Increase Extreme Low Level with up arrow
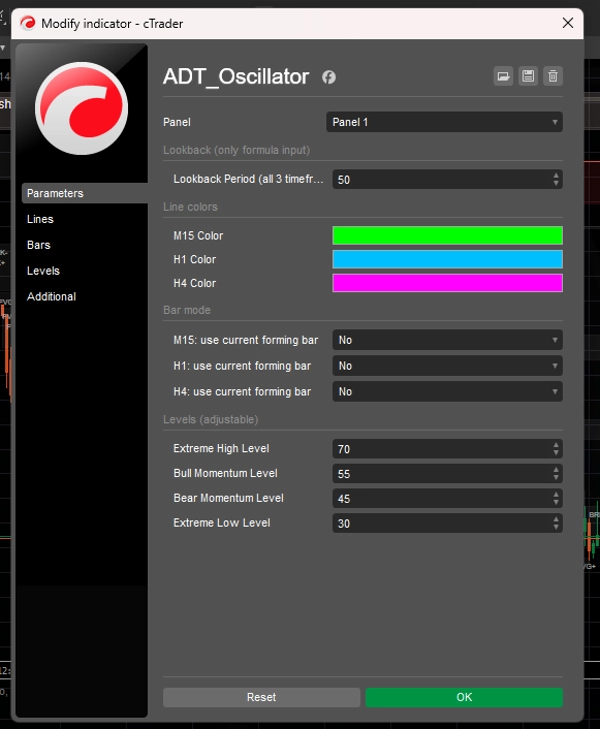The width and height of the screenshot is (600, 729). 556,519
